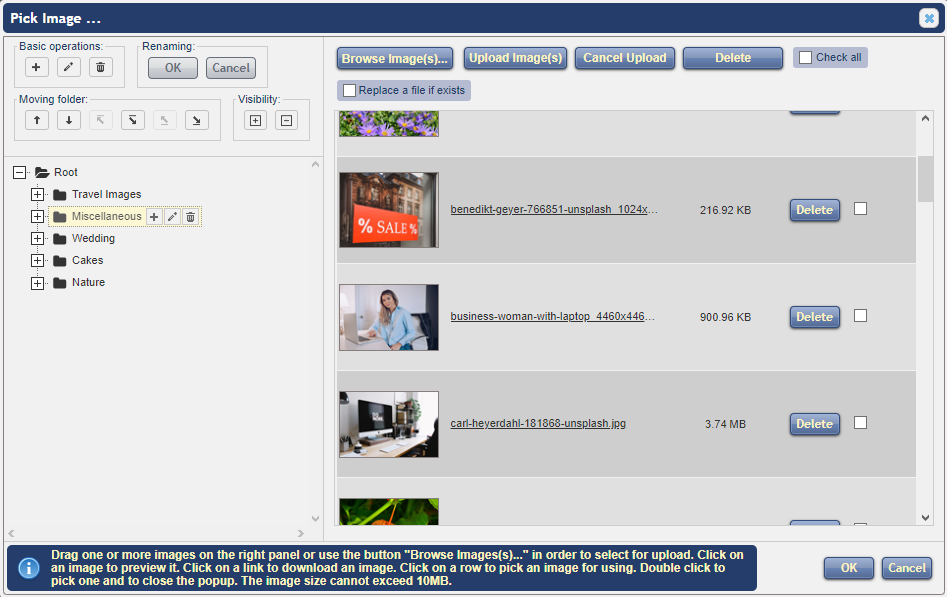Click the last Moving folder icon, plain down-right arrow
Screen dimensions: 947x597
197,120
